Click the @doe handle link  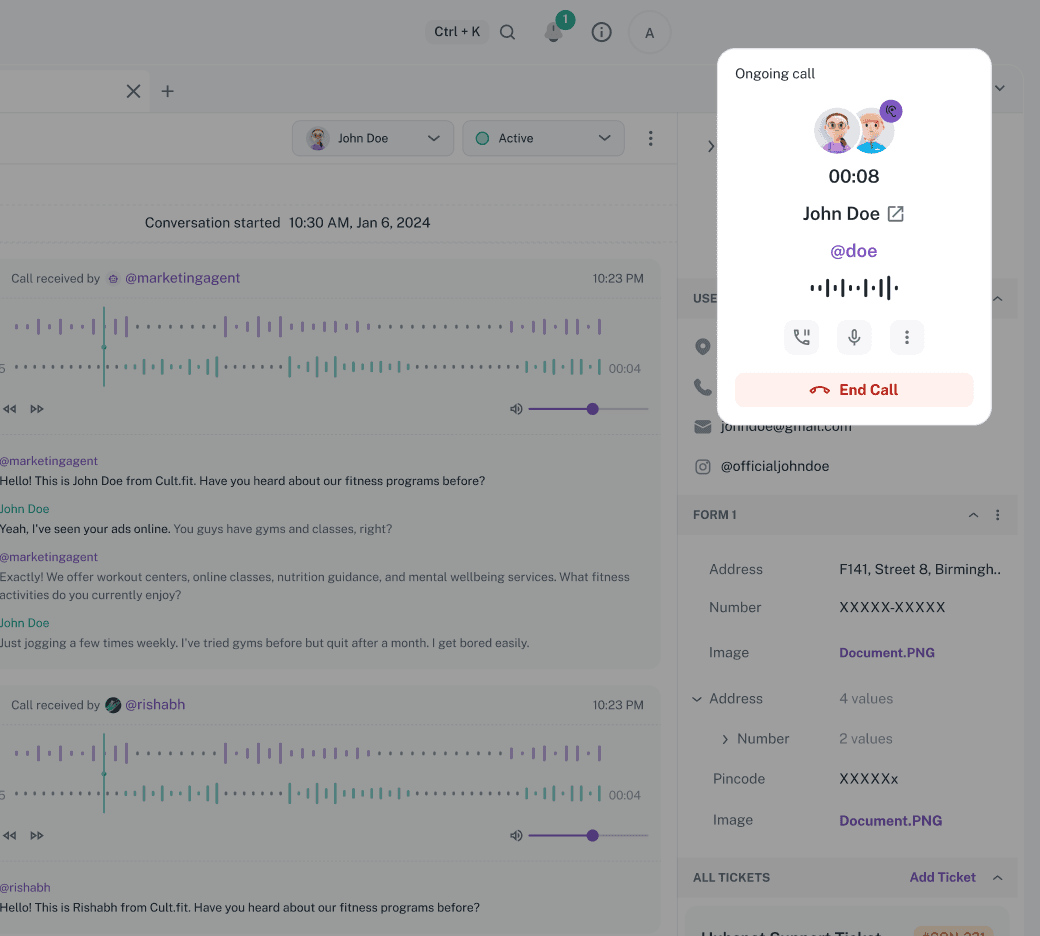pyautogui.click(x=854, y=251)
